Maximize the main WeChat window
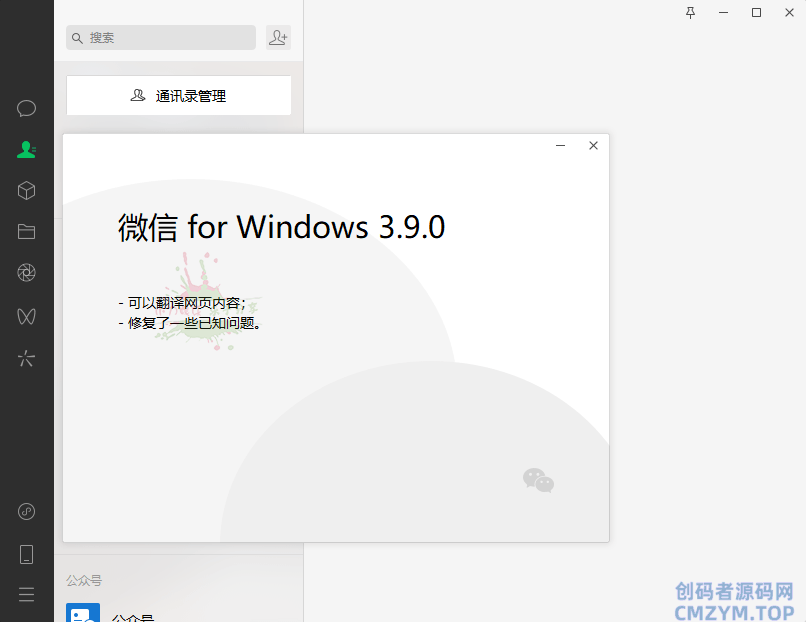The width and height of the screenshot is (806, 622). click(756, 13)
